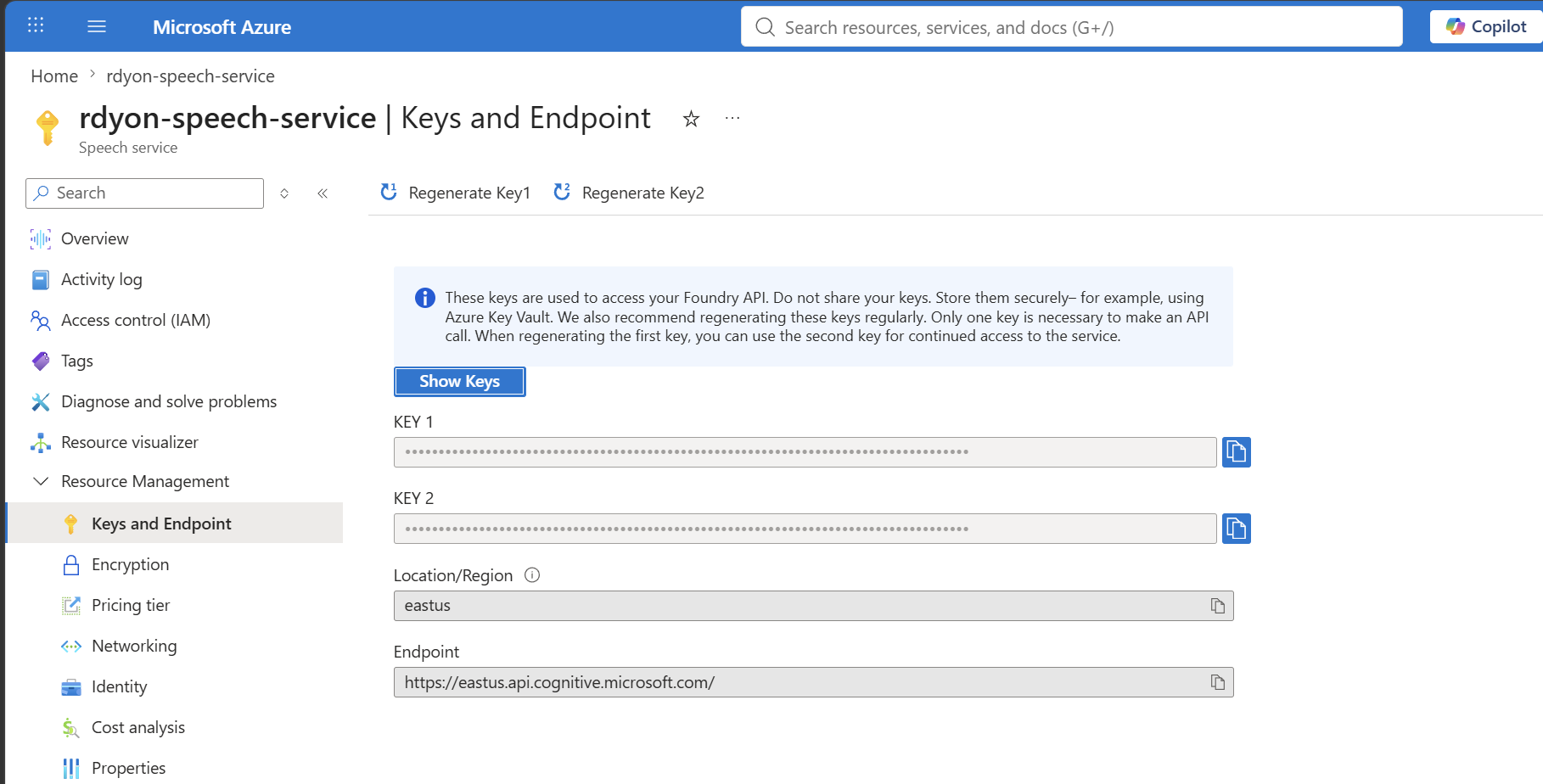Click the purple Tags icon

(x=41, y=361)
